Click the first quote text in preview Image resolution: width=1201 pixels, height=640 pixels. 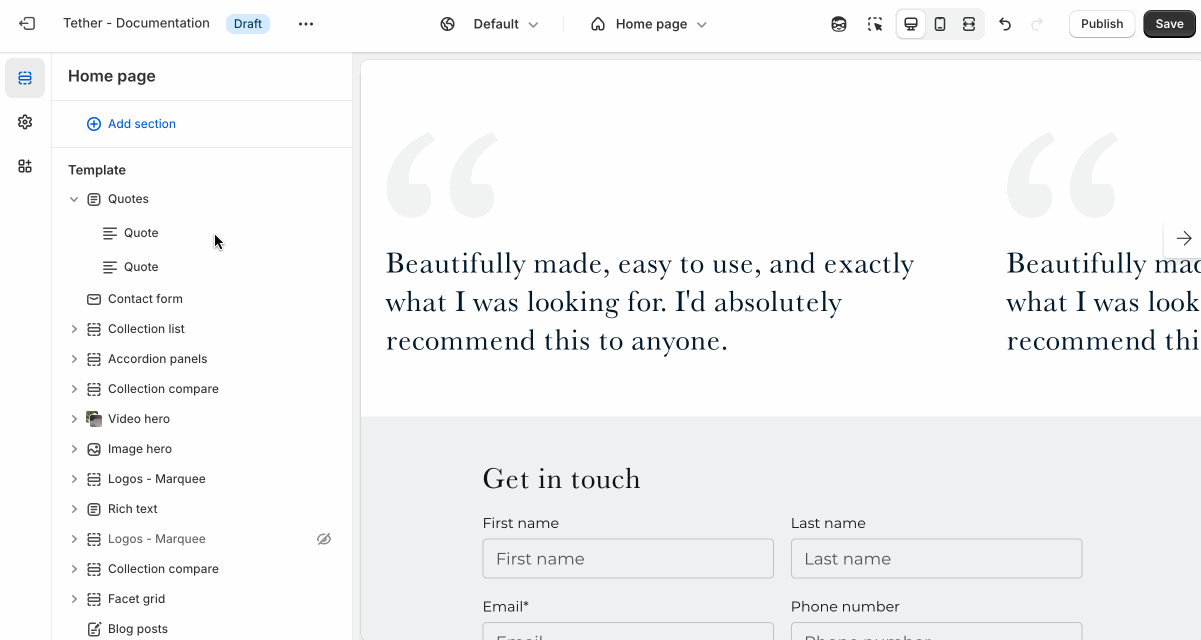point(650,302)
